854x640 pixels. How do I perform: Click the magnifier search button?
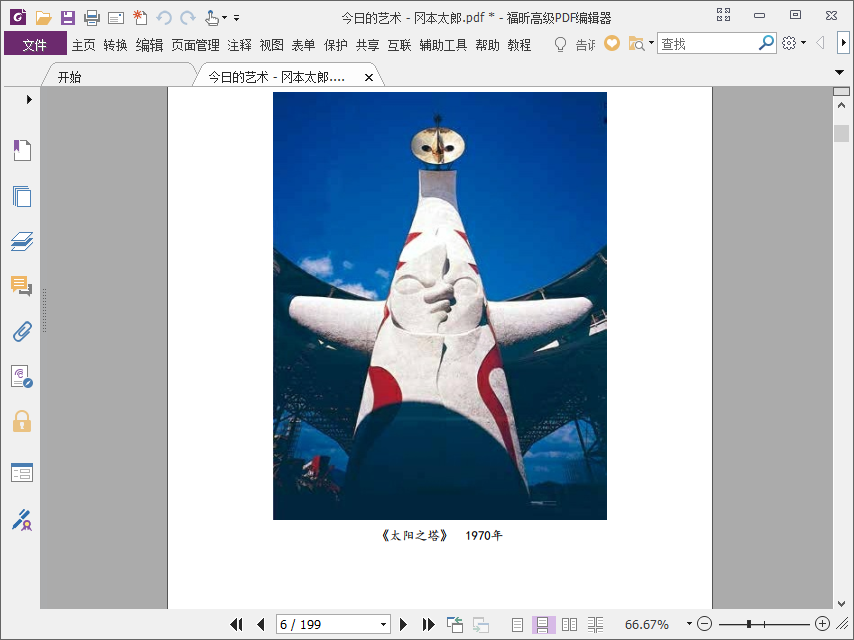click(766, 43)
